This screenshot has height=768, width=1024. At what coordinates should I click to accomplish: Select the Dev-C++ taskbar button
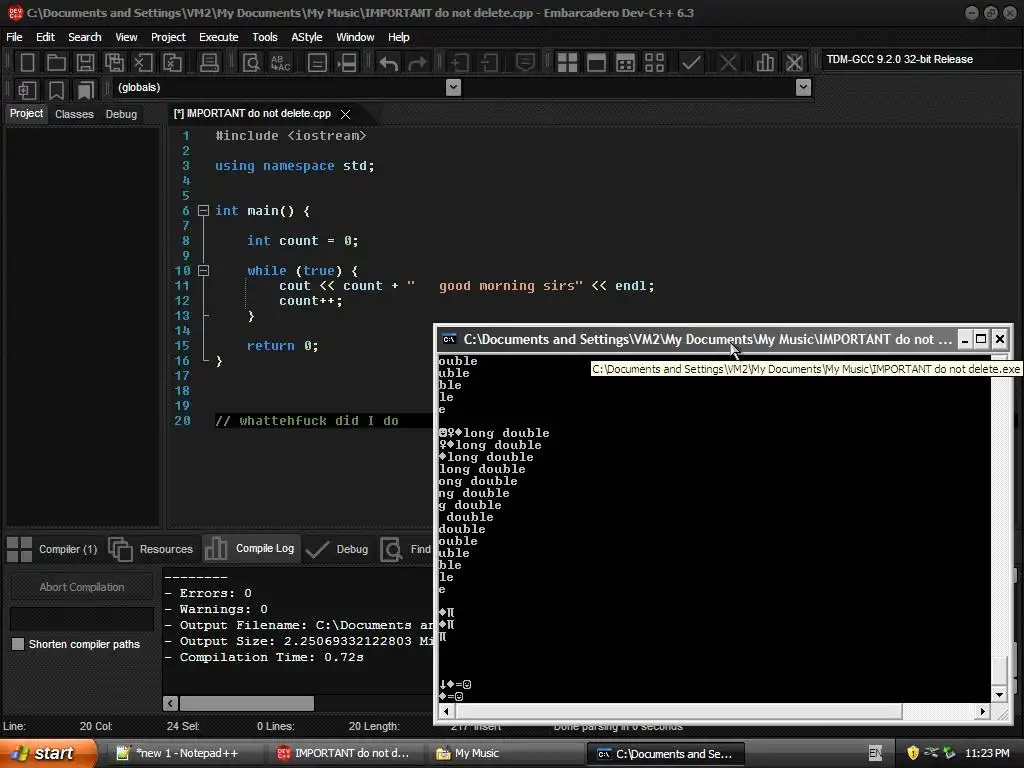coord(344,753)
